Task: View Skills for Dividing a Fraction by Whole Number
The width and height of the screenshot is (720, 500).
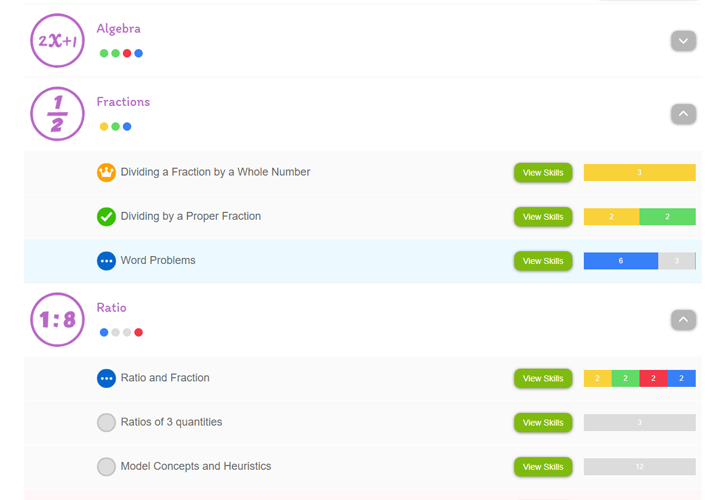Action: click(x=543, y=173)
